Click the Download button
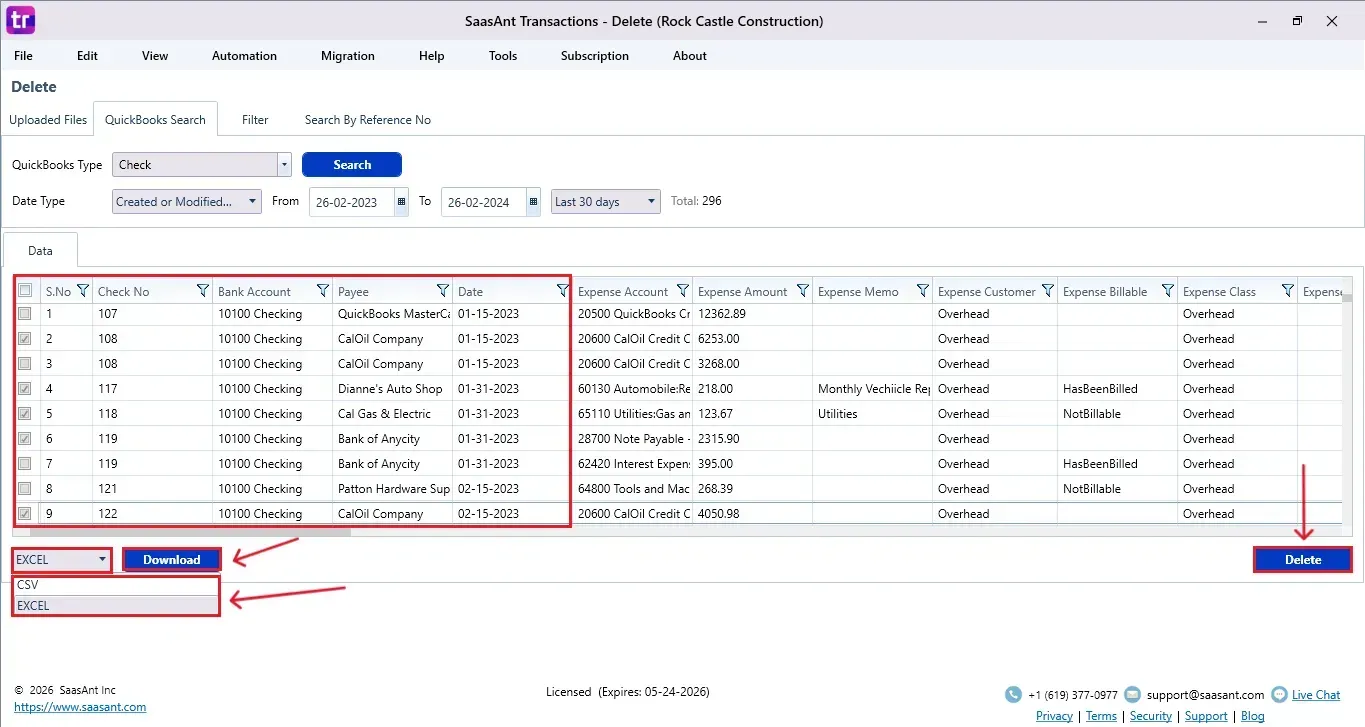 click(x=172, y=560)
